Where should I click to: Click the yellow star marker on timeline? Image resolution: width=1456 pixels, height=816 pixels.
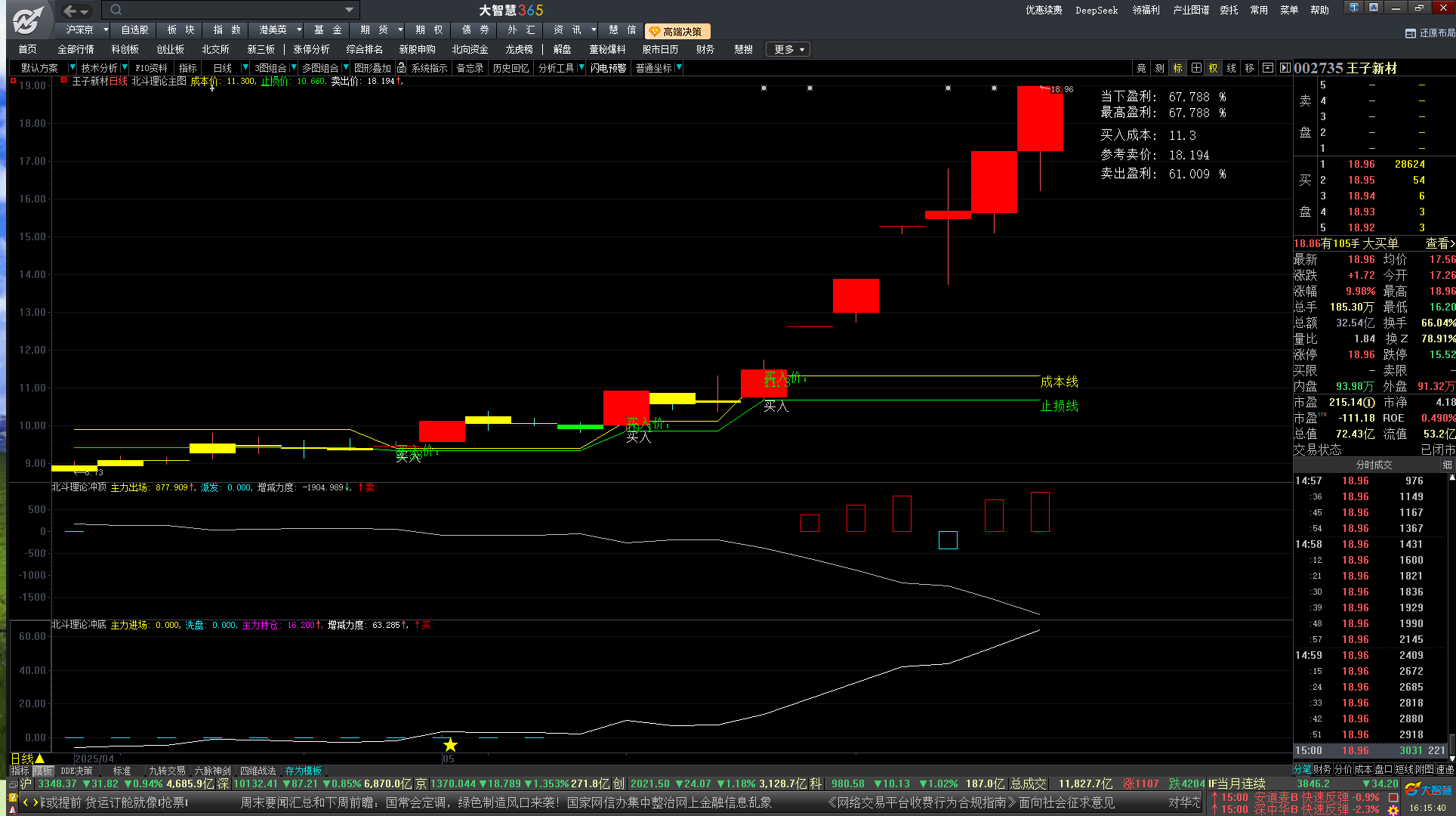click(450, 745)
